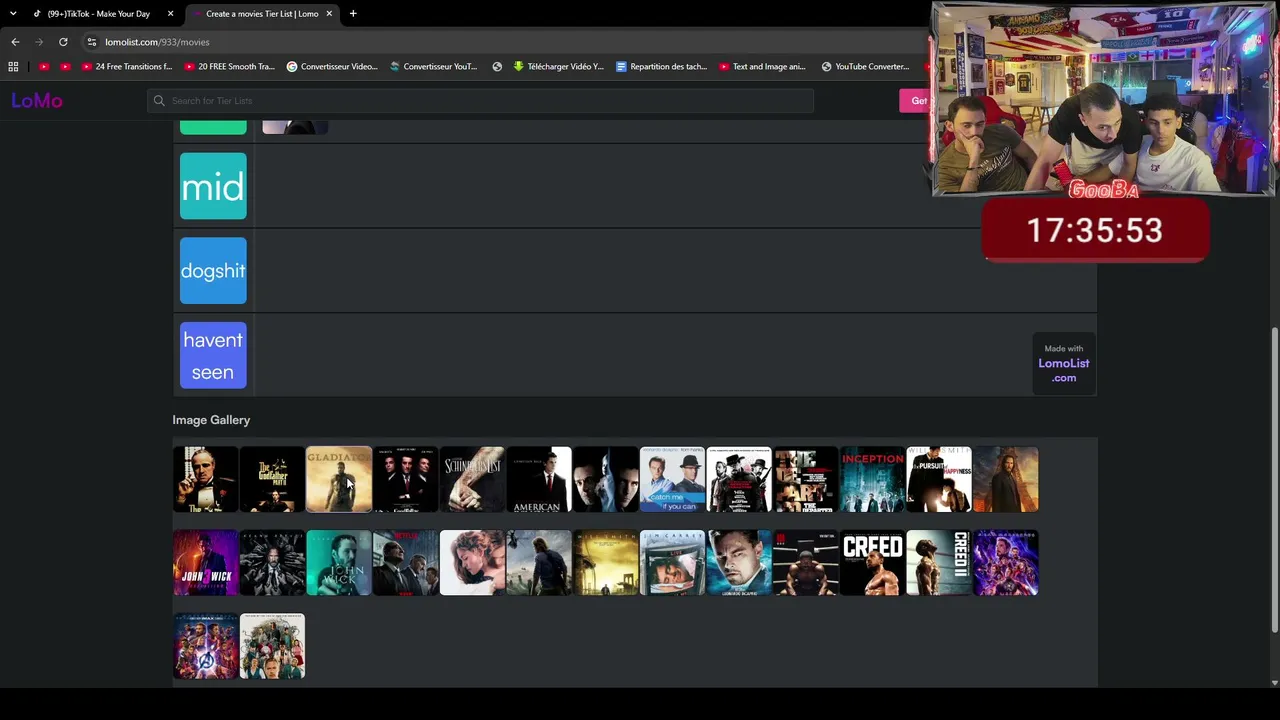The height and width of the screenshot is (720, 1280).
Task: Go back to the previous page
Action: [x=15, y=42]
